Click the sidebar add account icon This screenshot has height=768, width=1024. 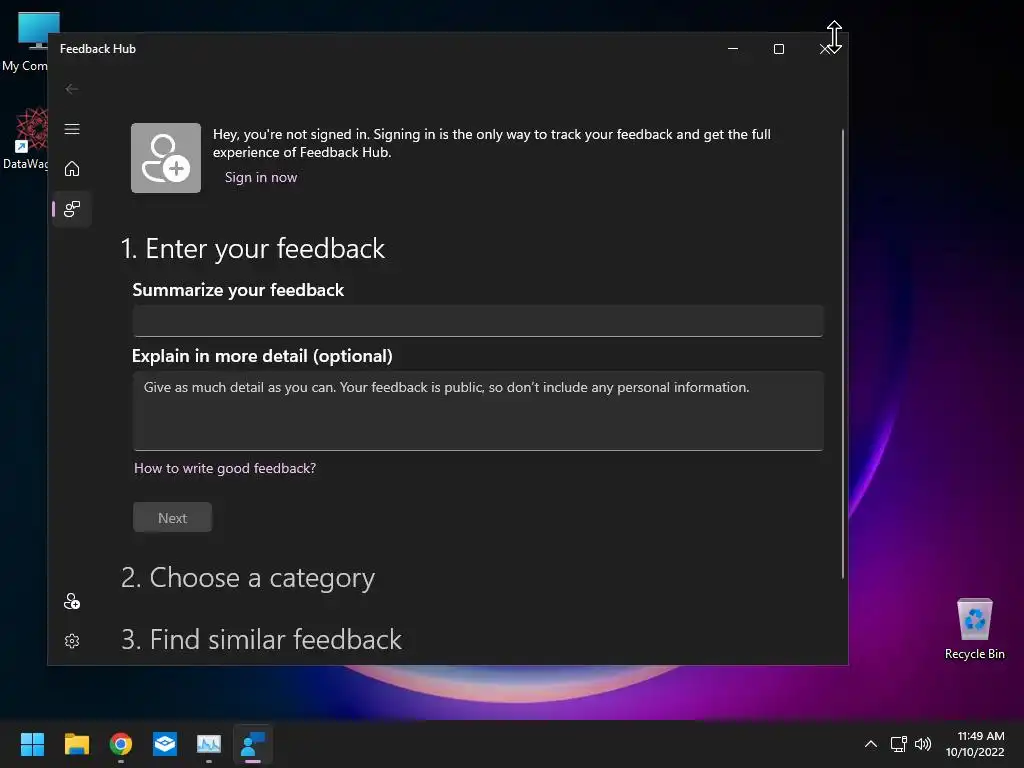(x=72, y=601)
